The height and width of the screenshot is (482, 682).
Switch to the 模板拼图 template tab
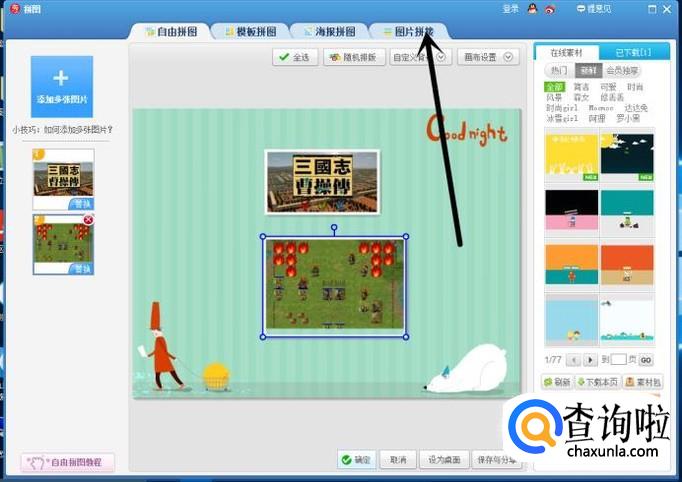251,31
